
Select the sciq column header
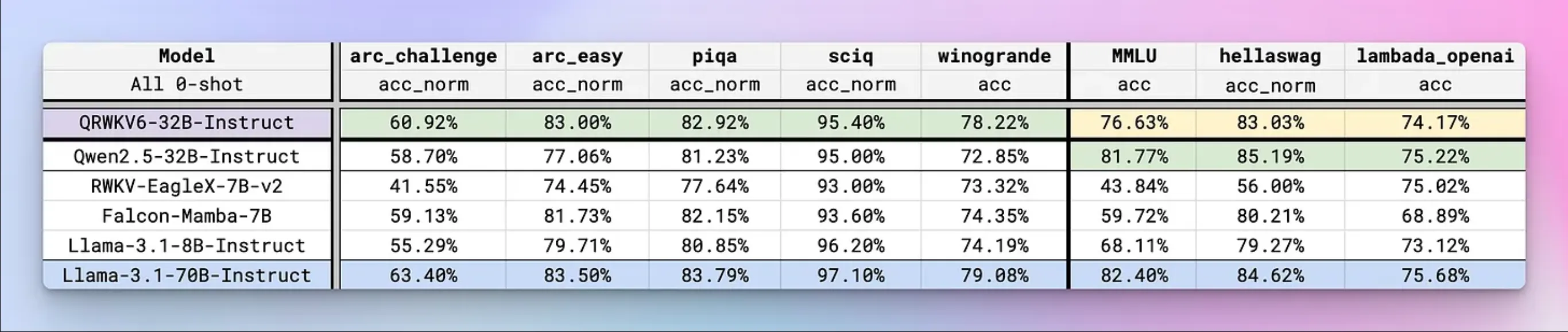pos(850,57)
